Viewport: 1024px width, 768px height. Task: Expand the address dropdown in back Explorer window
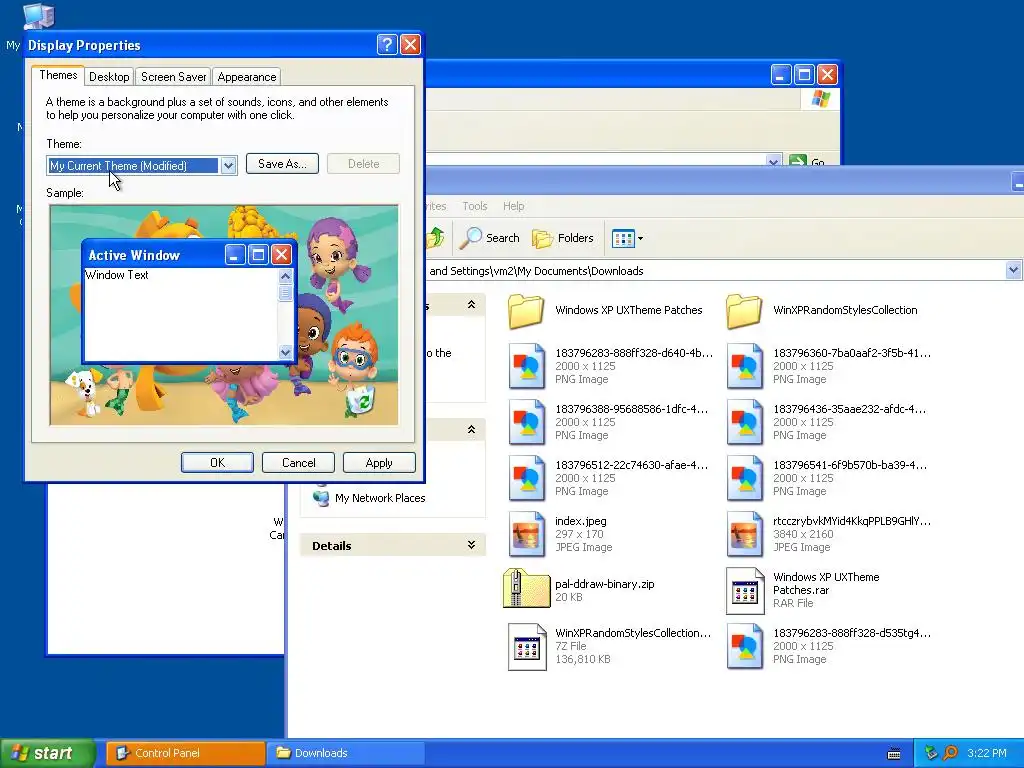click(773, 161)
